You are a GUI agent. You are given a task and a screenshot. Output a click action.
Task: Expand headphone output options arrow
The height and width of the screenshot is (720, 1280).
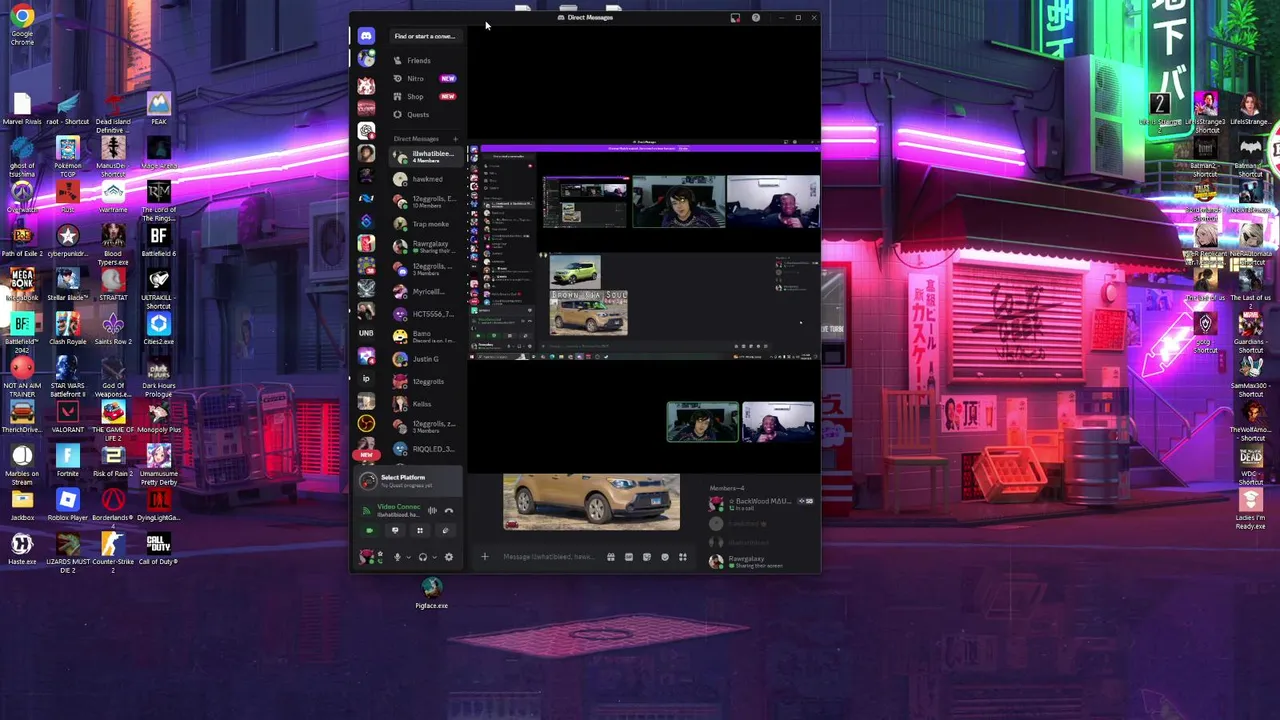pyautogui.click(x=434, y=557)
